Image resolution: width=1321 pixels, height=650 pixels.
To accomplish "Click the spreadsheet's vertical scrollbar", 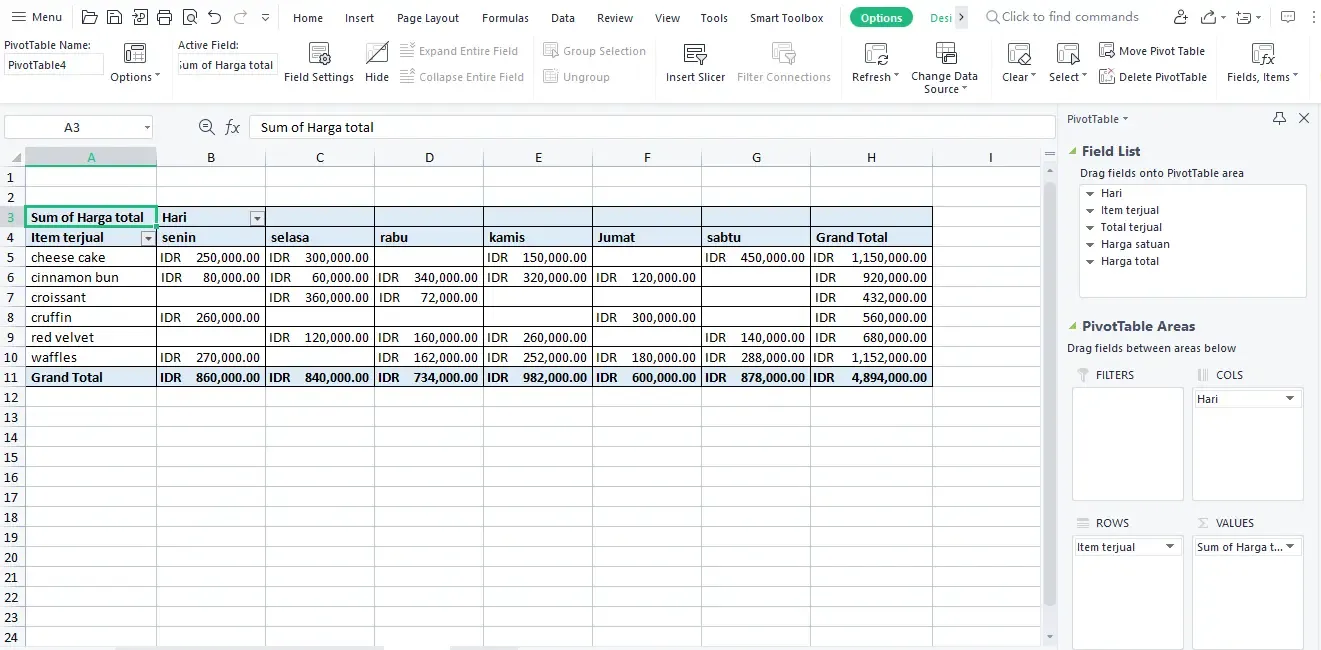I will click(1050, 300).
